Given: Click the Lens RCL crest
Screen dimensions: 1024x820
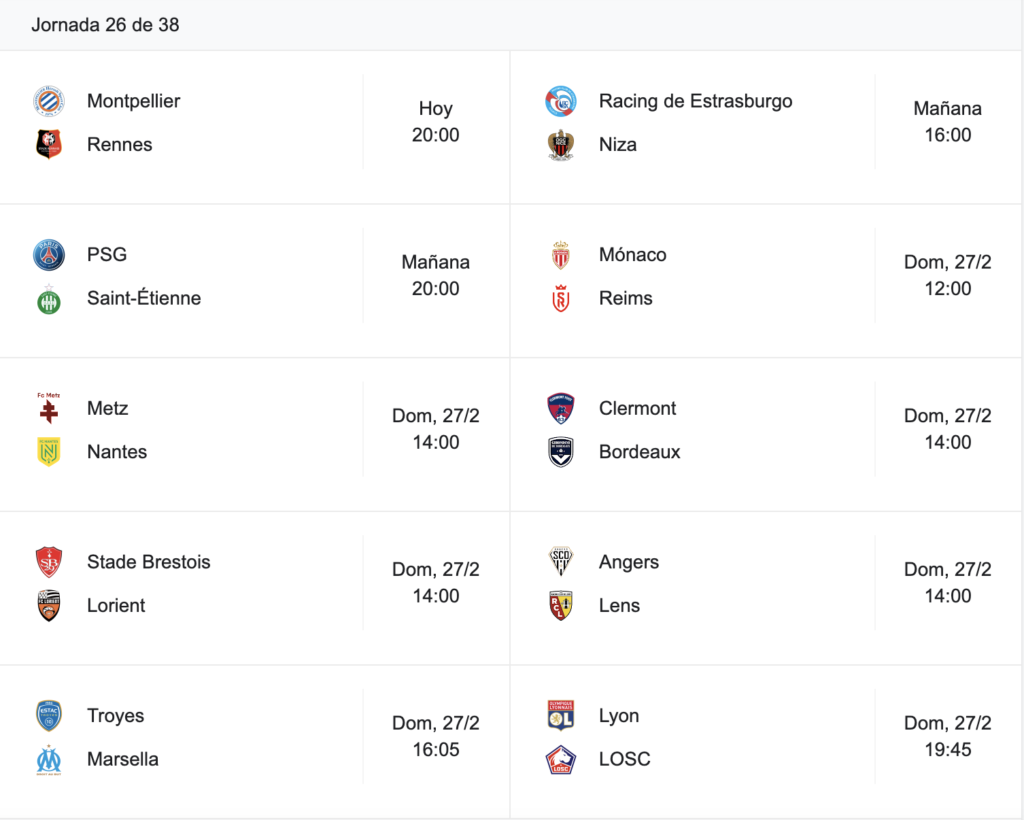Looking at the screenshot, I should point(561,605).
